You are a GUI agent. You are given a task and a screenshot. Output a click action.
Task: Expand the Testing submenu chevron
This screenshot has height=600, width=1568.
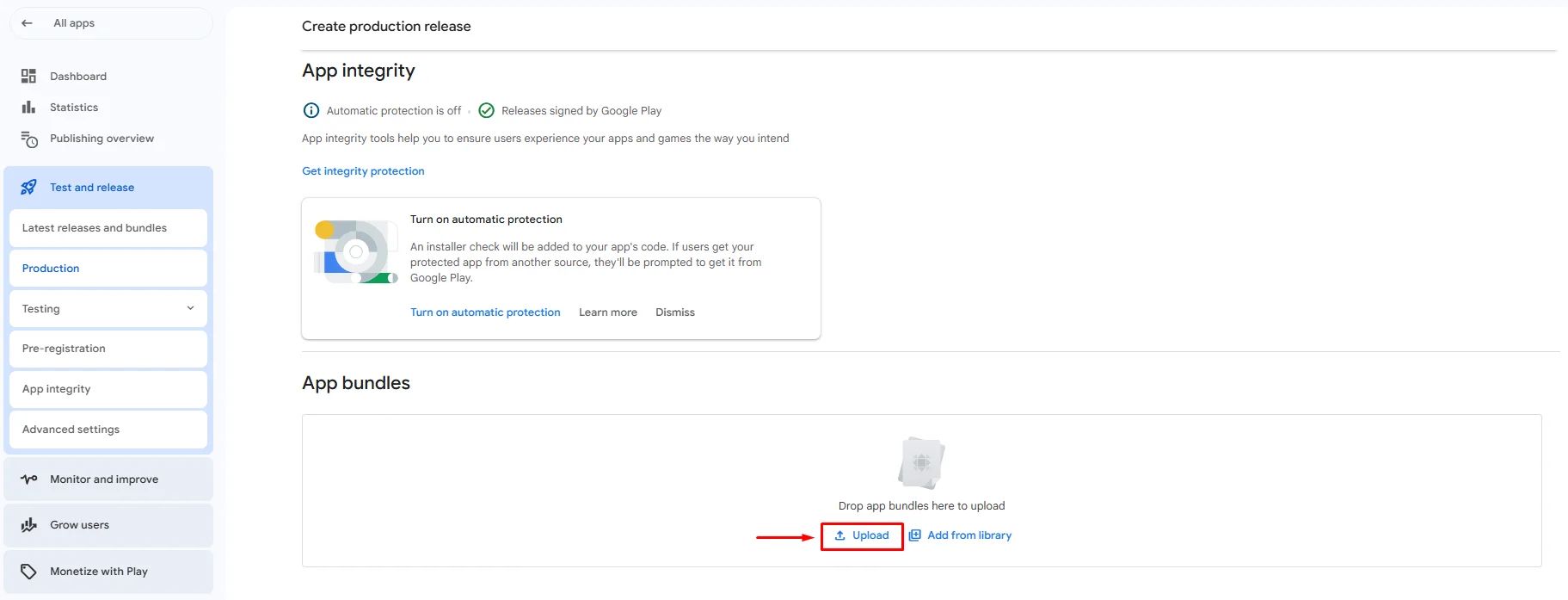pos(190,308)
